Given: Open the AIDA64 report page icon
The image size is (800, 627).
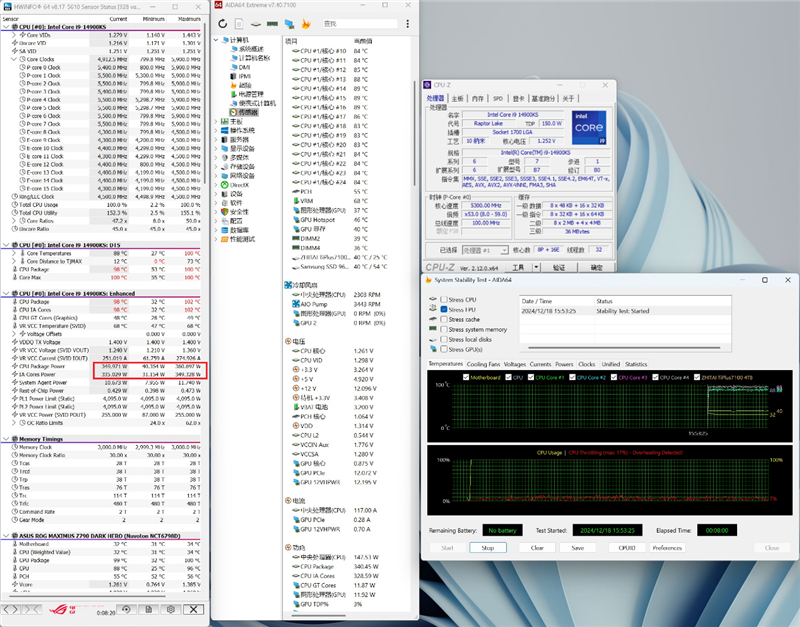Looking at the screenshot, I should click(239, 24).
